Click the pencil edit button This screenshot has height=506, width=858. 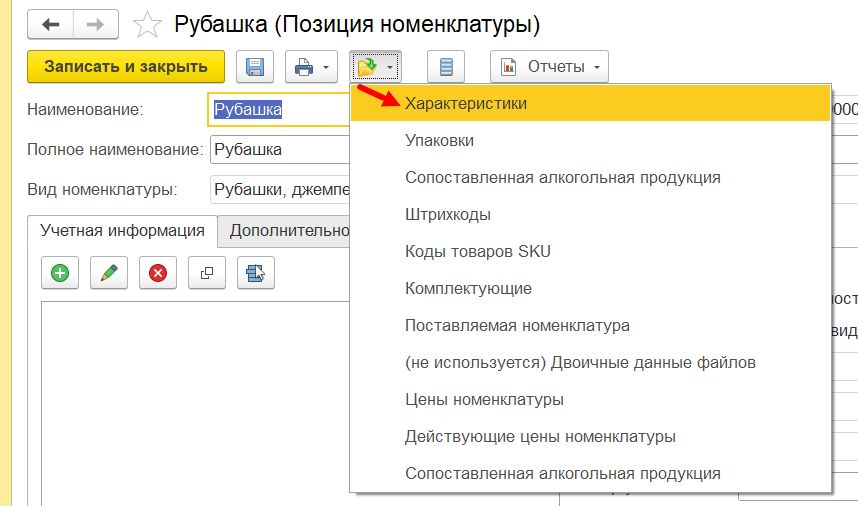(x=109, y=272)
